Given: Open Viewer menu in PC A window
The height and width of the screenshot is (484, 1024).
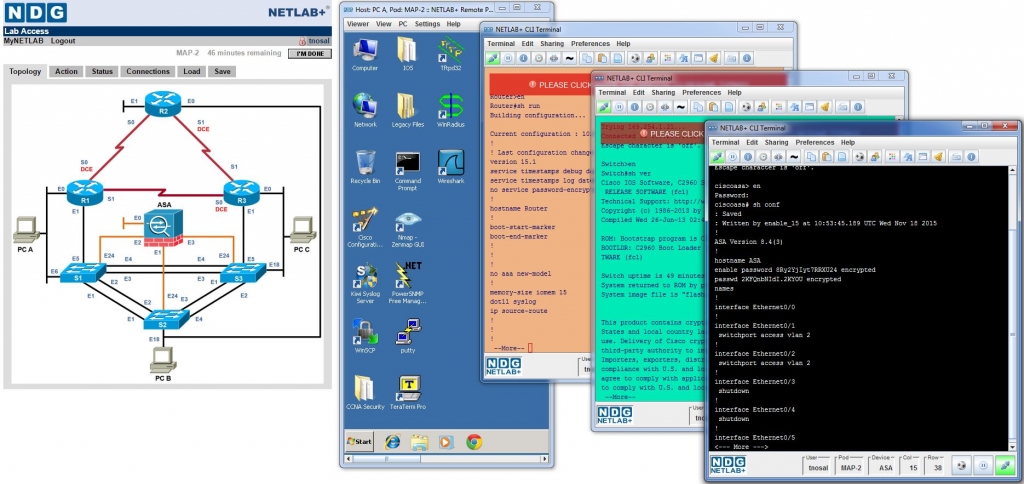Looking at the screenshot, I should click(x=358, y=24).
